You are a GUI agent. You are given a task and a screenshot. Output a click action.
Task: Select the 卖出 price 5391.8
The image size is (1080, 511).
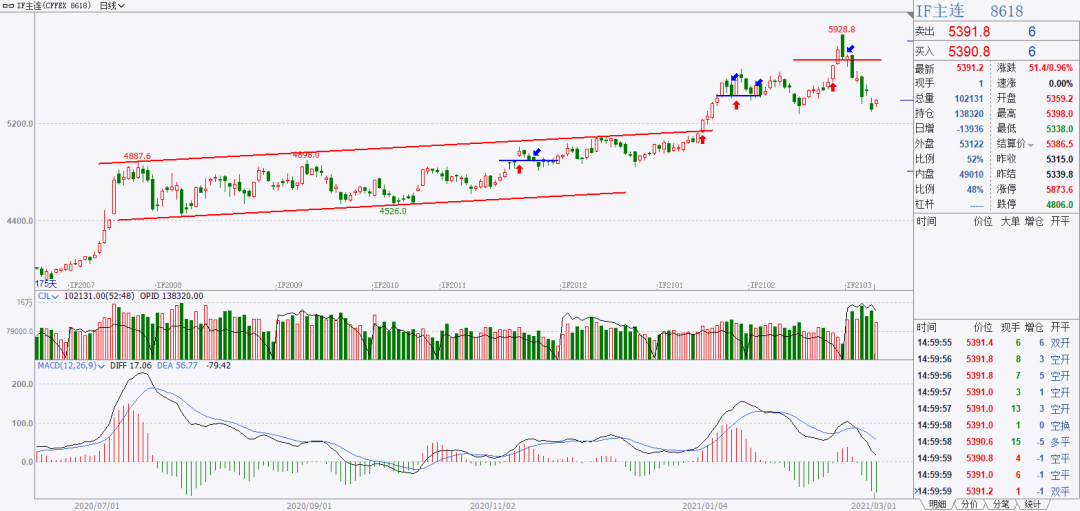tap(969, 32)
